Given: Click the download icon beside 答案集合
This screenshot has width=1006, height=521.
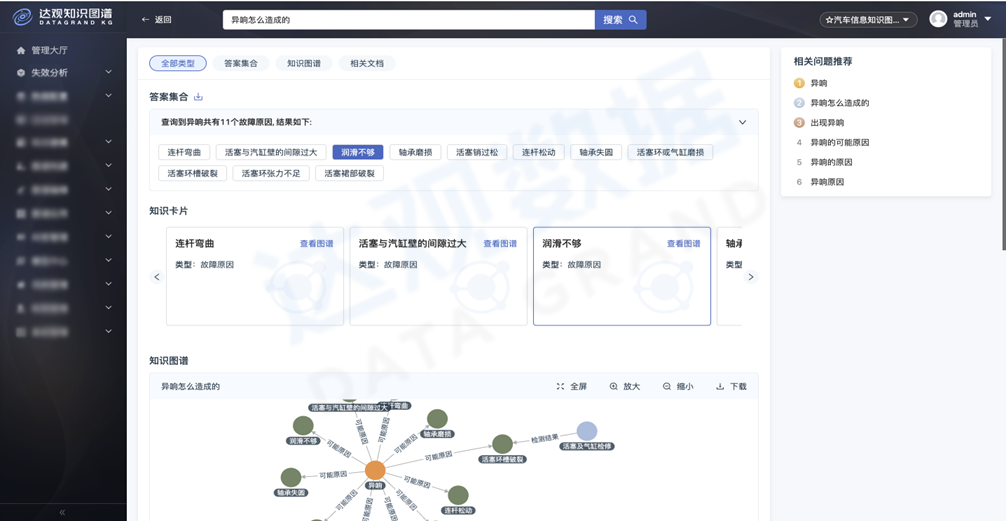Looking at the screenshot, I should pyautogui.click(x=198, y=97).
